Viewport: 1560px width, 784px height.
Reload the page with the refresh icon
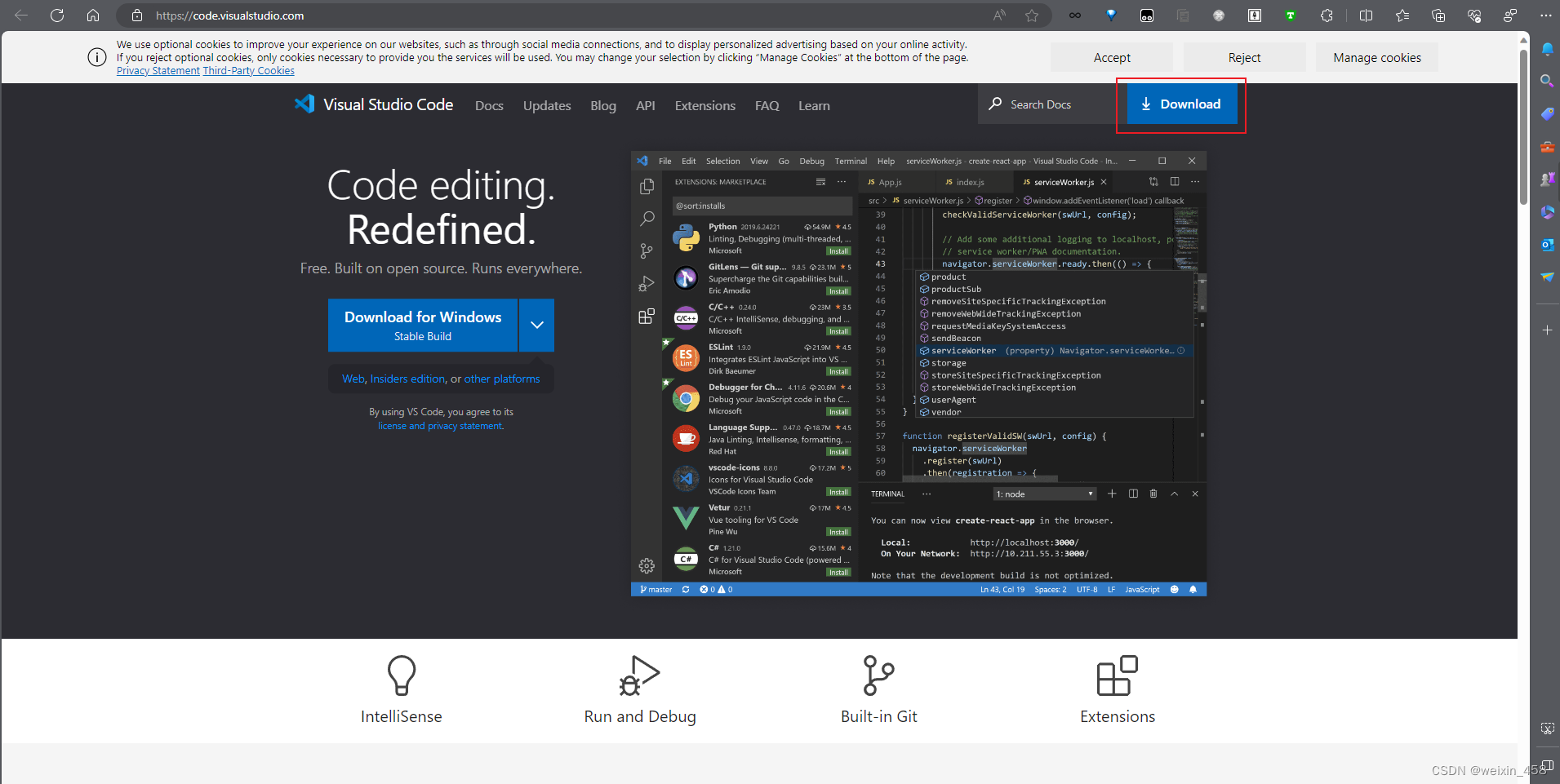coord(57,16)
